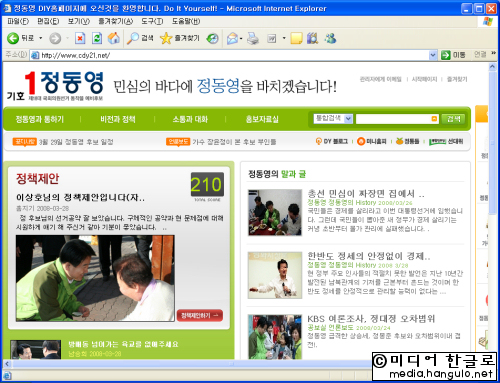The image size is (500, 383).
Task: Open the thumbnail of people eating at table
Action: [x=275, y=212]
